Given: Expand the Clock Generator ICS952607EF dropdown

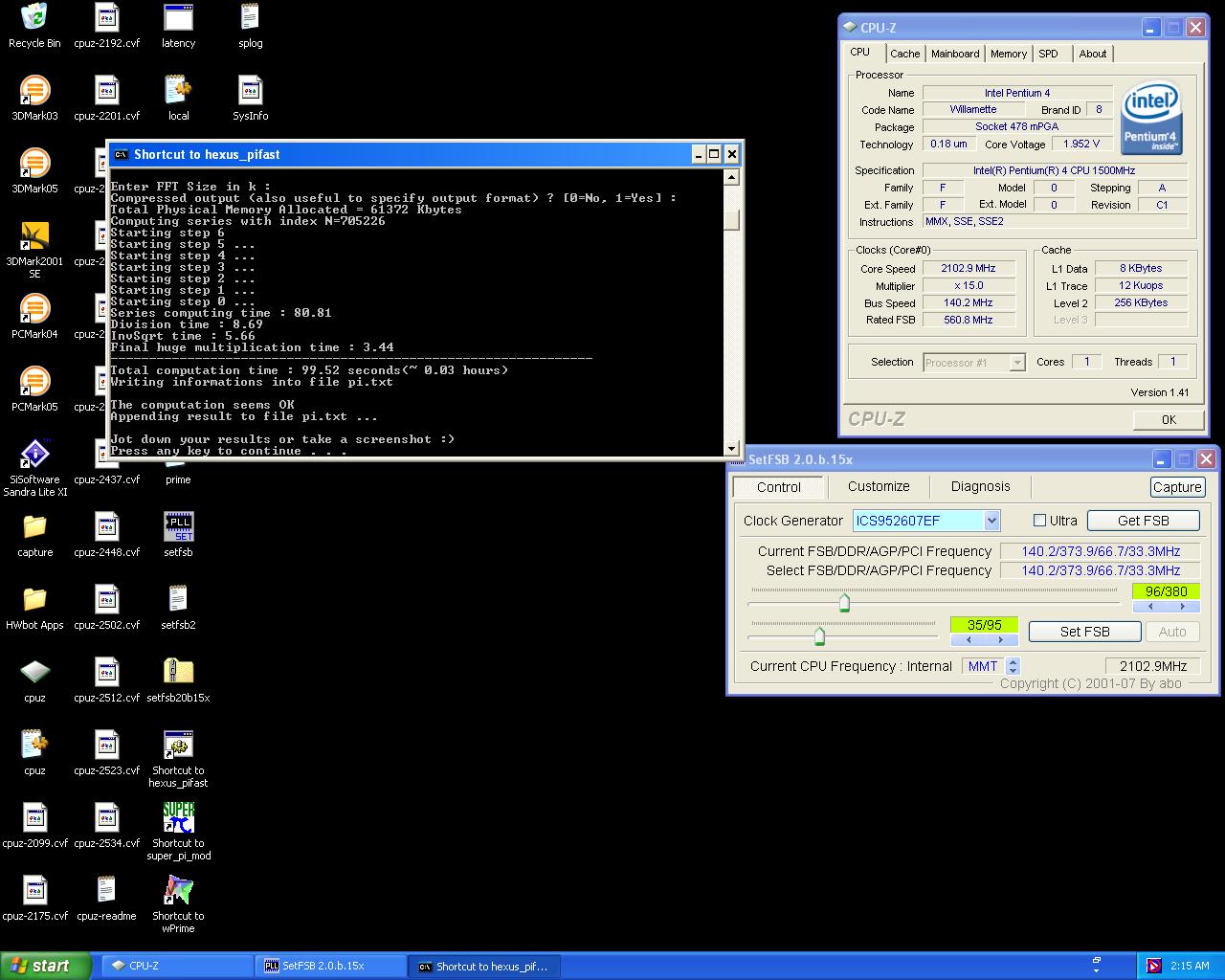Looking at the screenshot, I should pos(991,521).
